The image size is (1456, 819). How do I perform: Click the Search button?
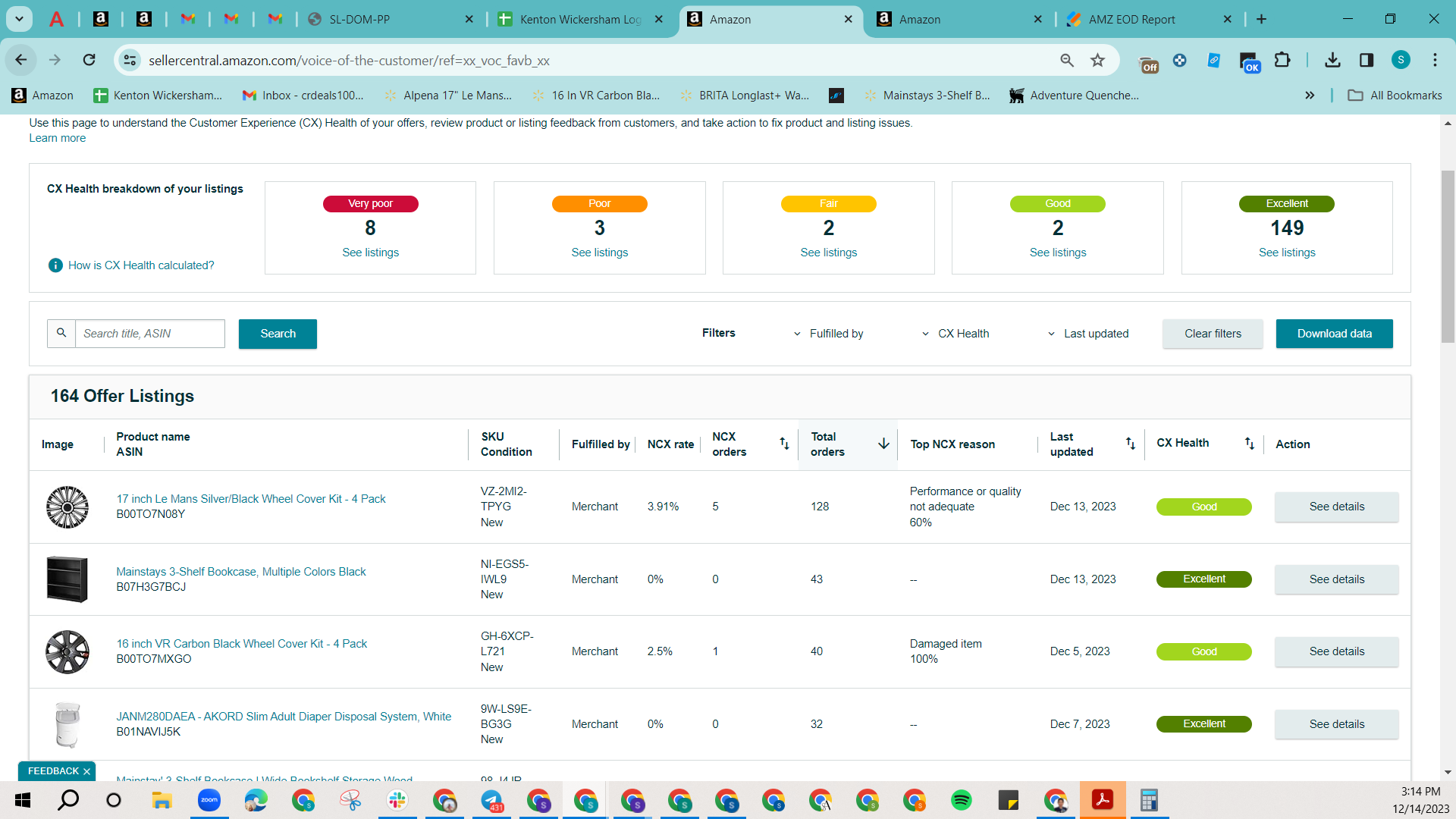coord(278,334)
